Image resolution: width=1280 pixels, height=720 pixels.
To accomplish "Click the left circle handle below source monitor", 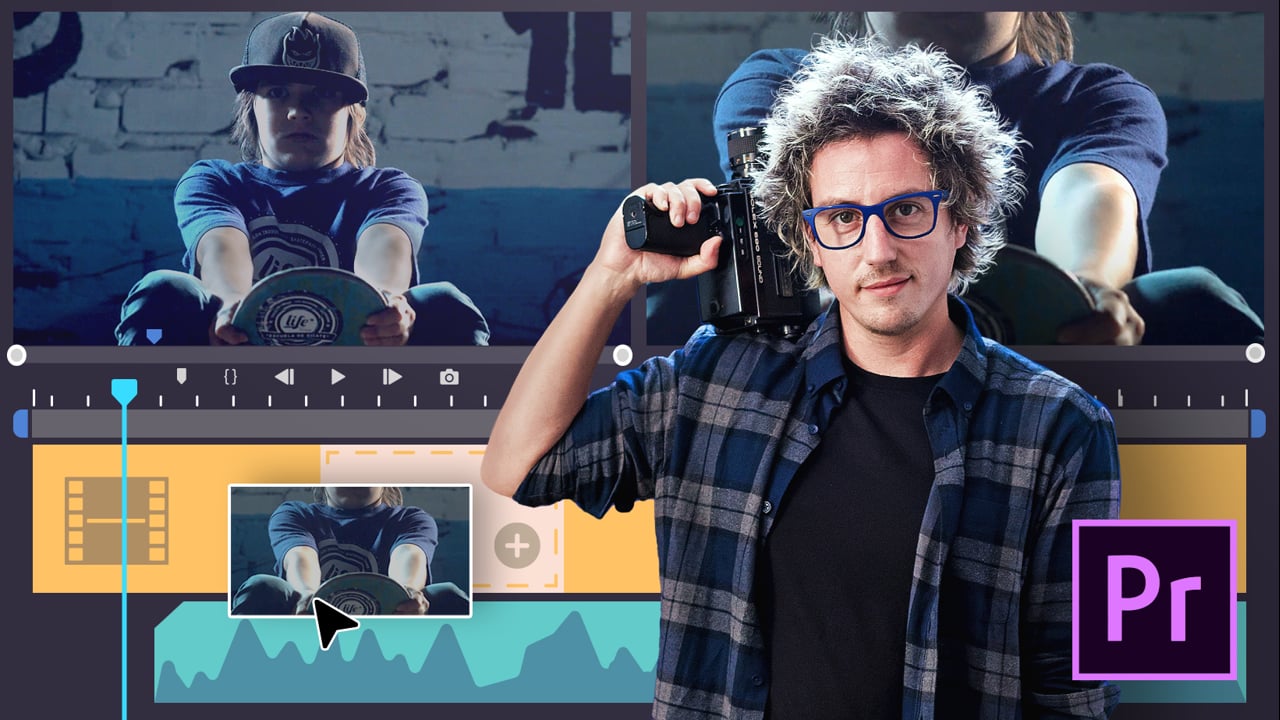I will click(x=16, y=354).
